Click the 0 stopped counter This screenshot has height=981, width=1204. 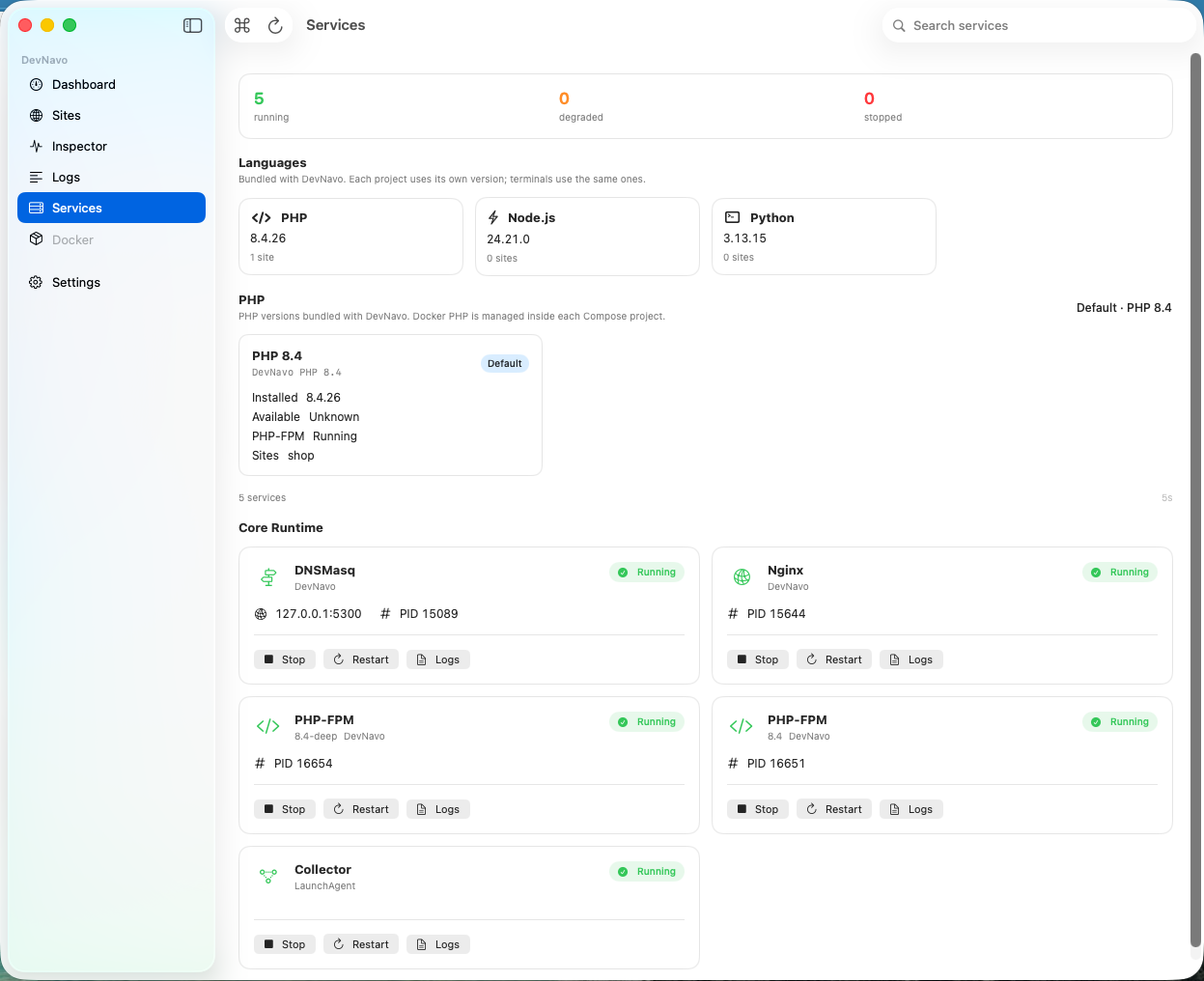click(x=882, y=106)
